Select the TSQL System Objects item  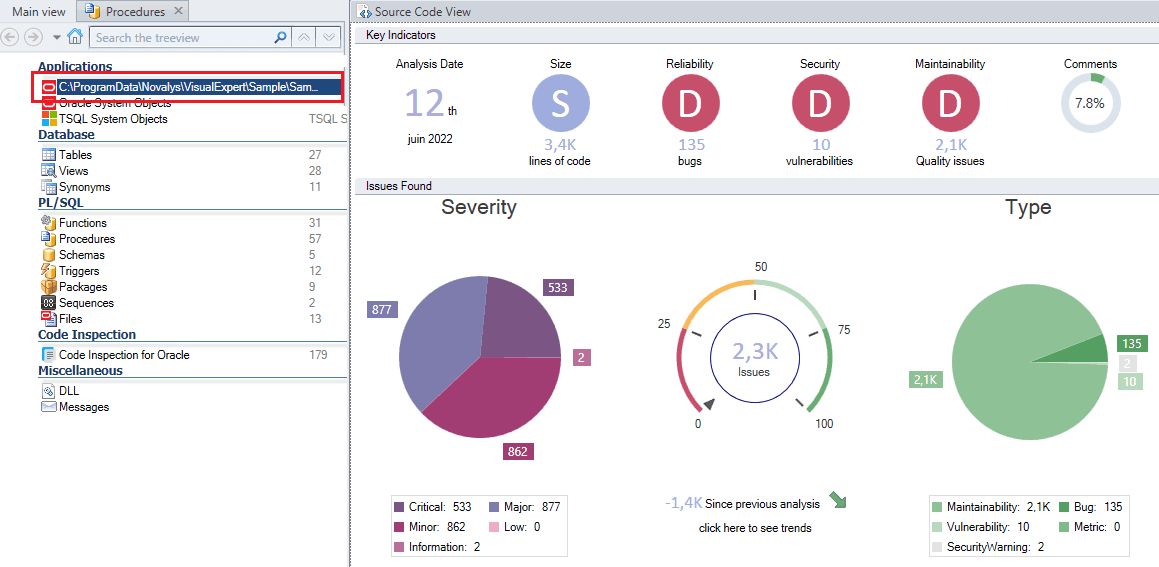tap(113, 119)
